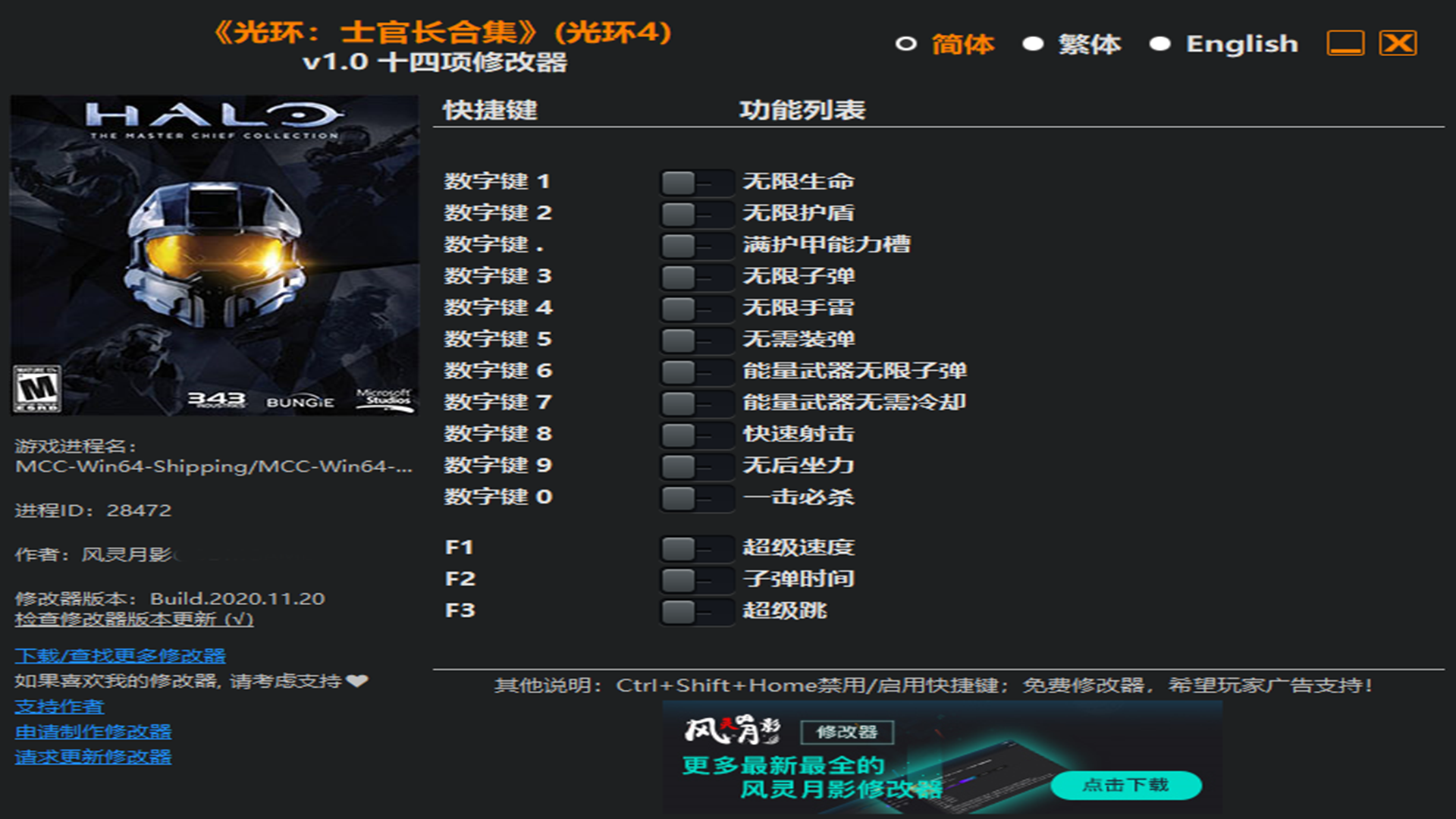This screenshot has height=819, width=1456.
Task: Click 点击下载 button in ad banner
Action: pos(1125,785)
